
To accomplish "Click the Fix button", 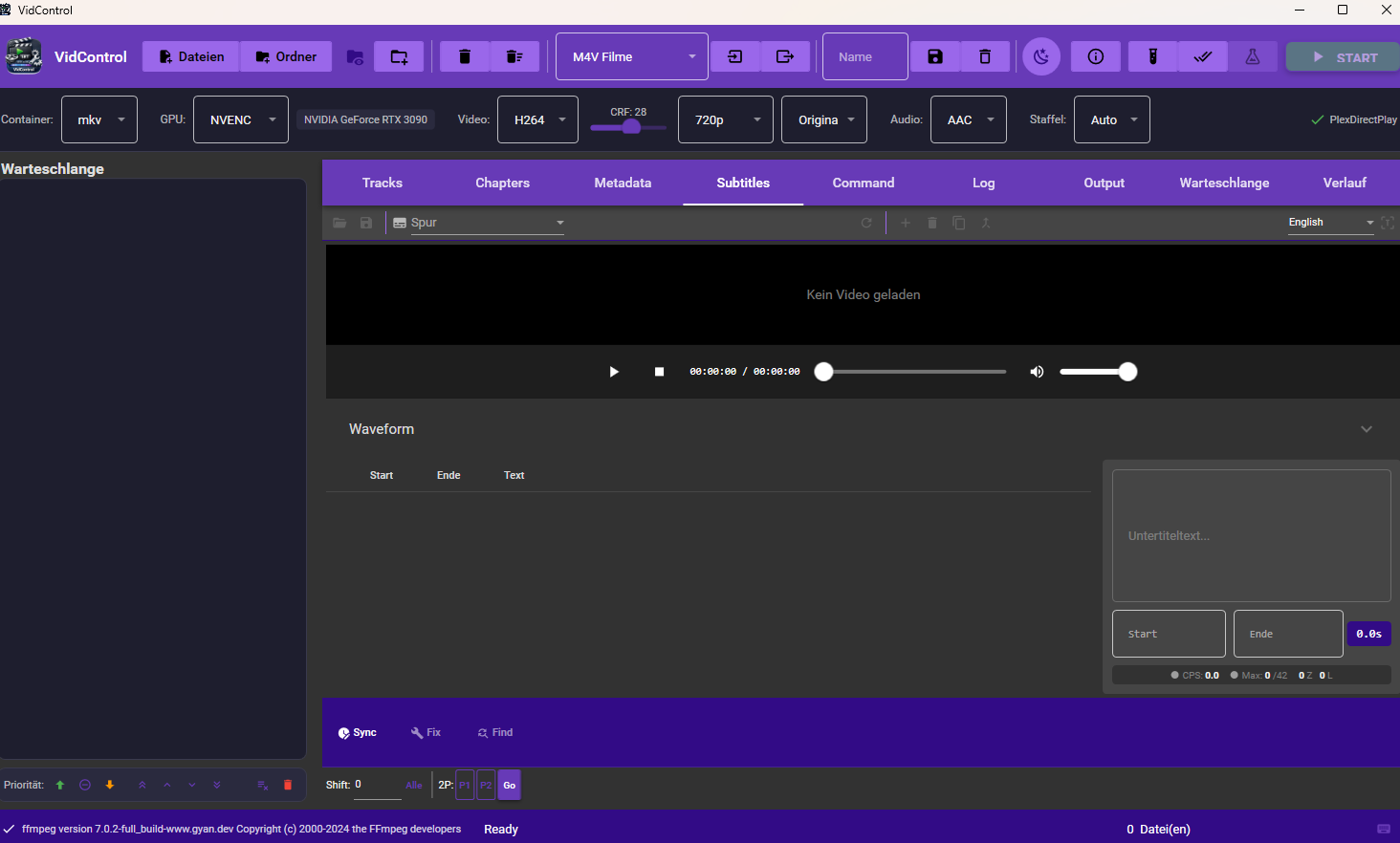I will tap(426, 732).
